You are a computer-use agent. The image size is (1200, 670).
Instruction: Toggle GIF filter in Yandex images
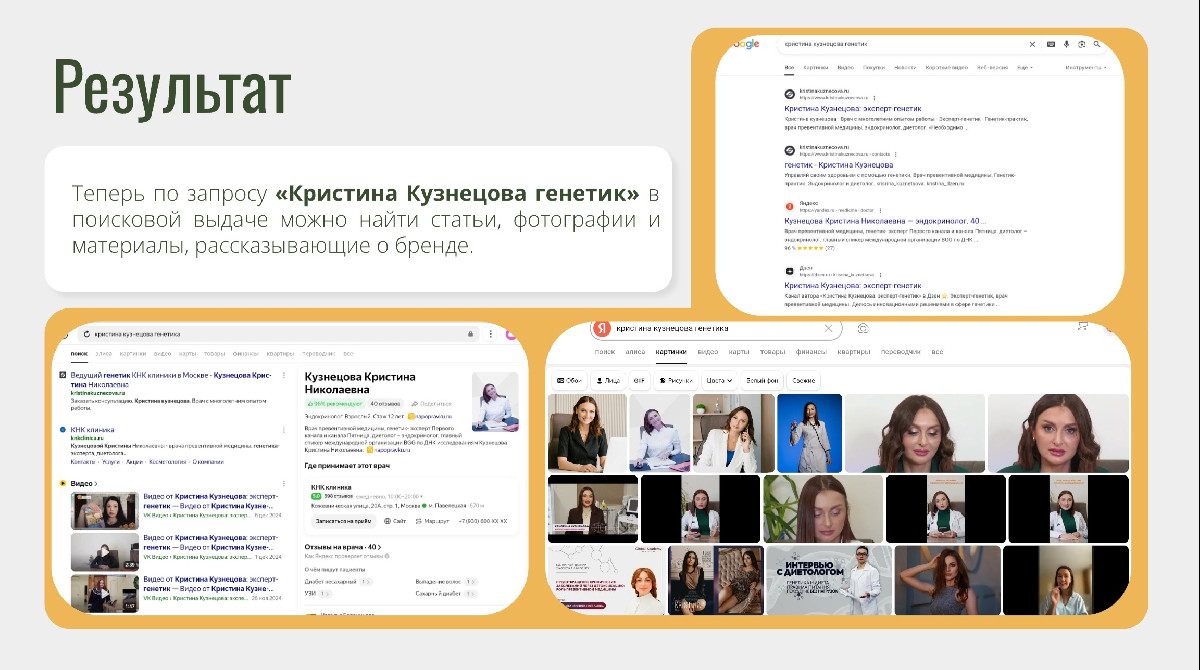(x=637, y=380)
